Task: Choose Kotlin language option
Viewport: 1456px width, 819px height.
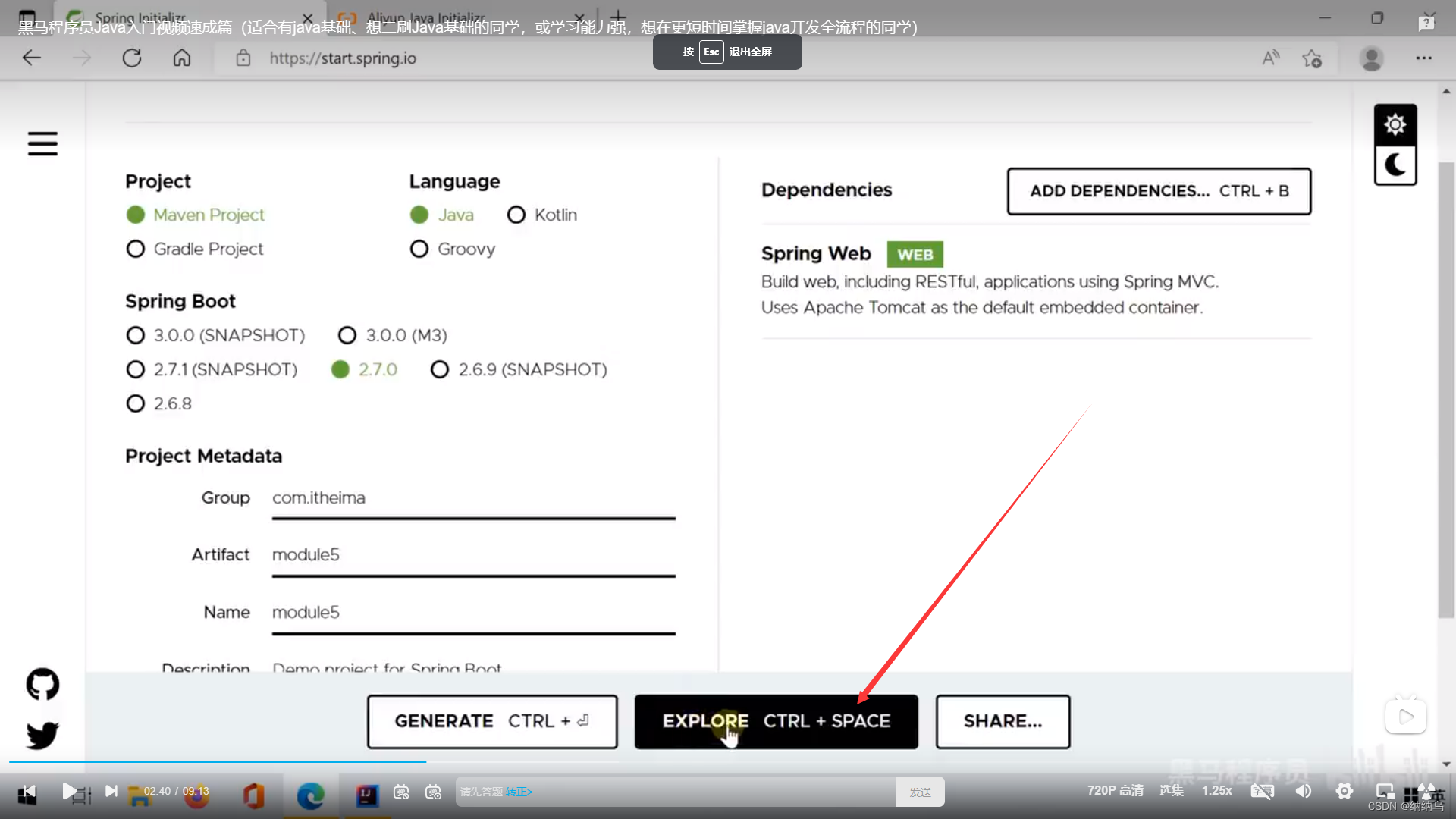Action: [516, 215]
